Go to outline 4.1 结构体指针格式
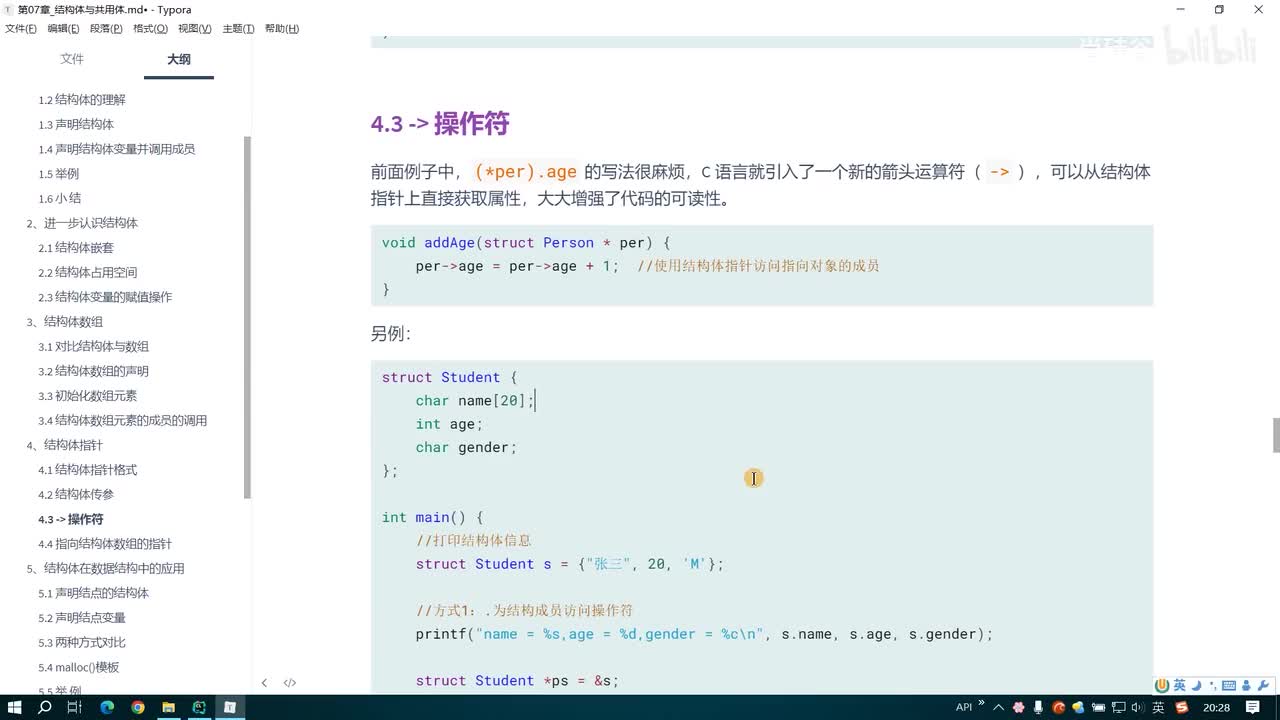The image size is (1280, 720). pyautogui.click(x=88, y=470)
